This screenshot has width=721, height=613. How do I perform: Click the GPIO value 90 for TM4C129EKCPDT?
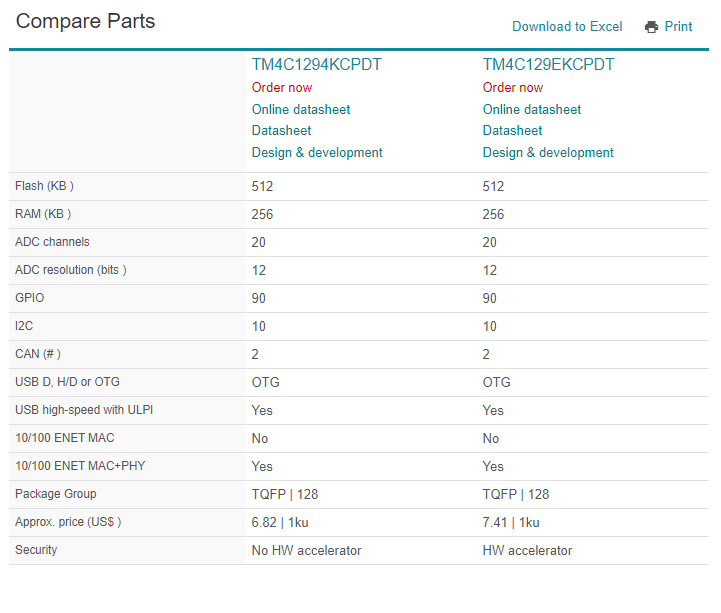[x=489, y=298]
